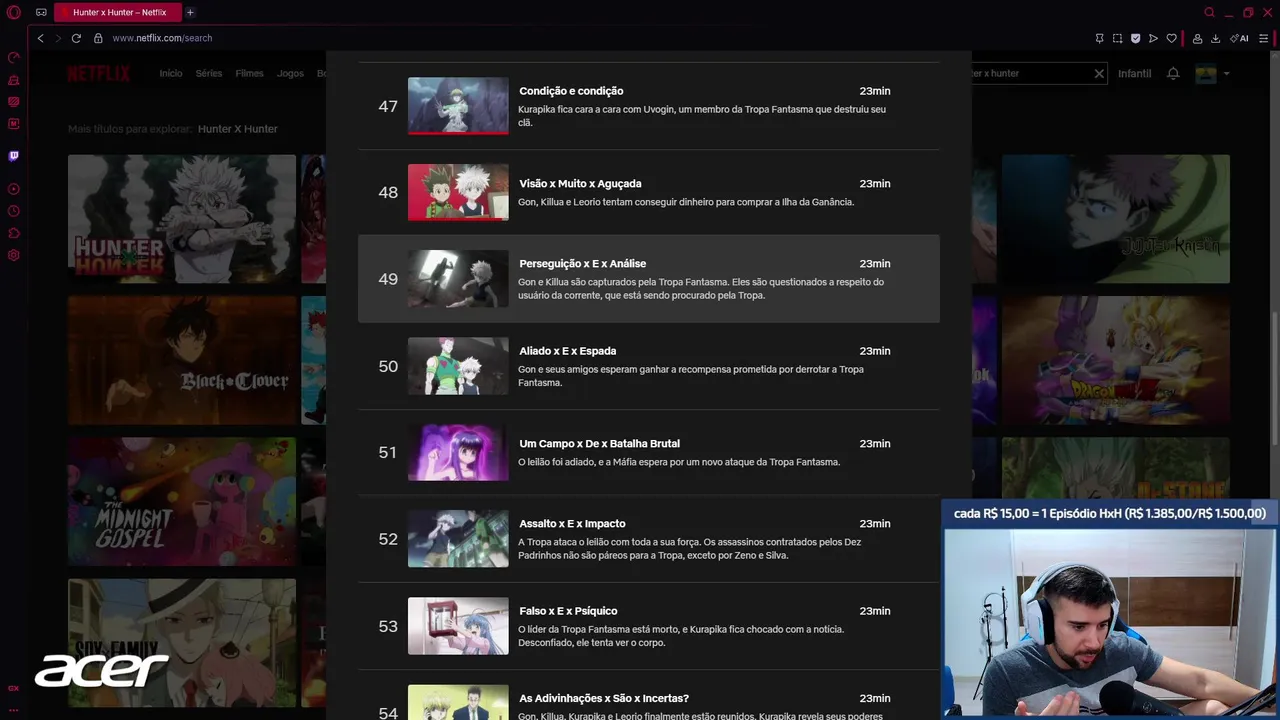Select episode title 'As Adivinhações x São x Incertas?'
Image resolution: width=1280 pixels, height=720 pixels.
tap(604, 698)
